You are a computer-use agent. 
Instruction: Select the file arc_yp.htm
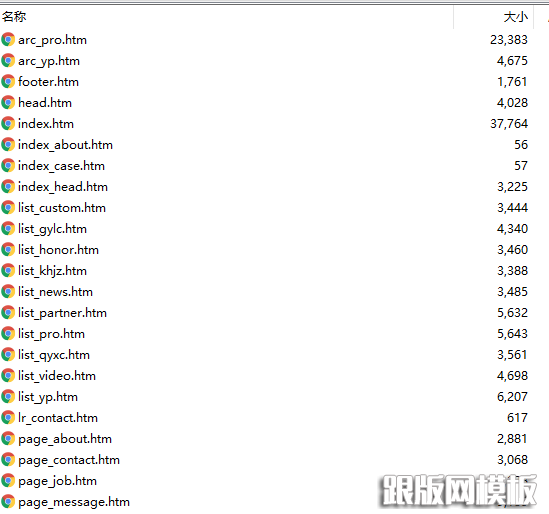click(49, 61)
